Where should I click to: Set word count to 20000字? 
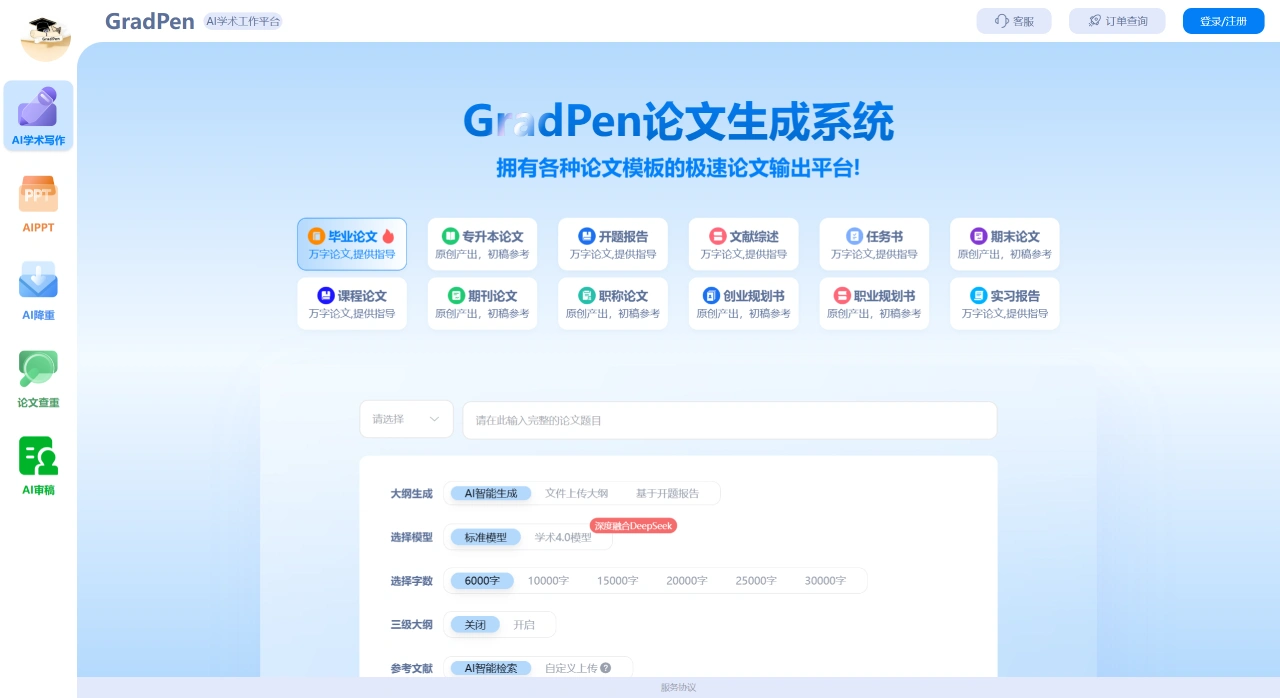point(687,580)
